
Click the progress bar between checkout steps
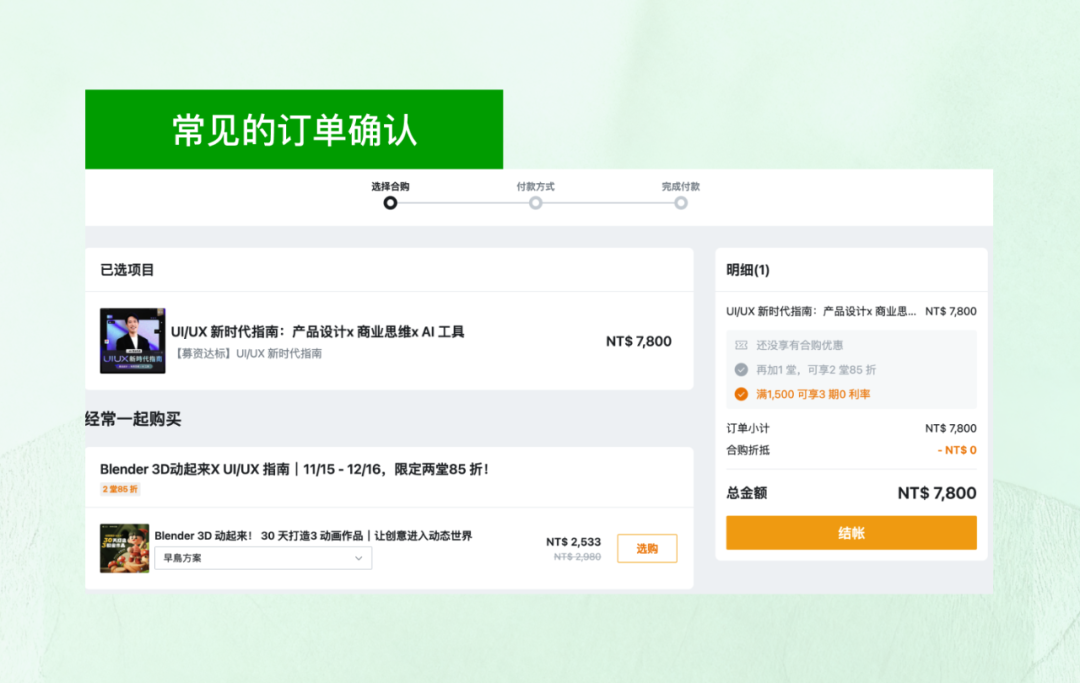[463, 202]
